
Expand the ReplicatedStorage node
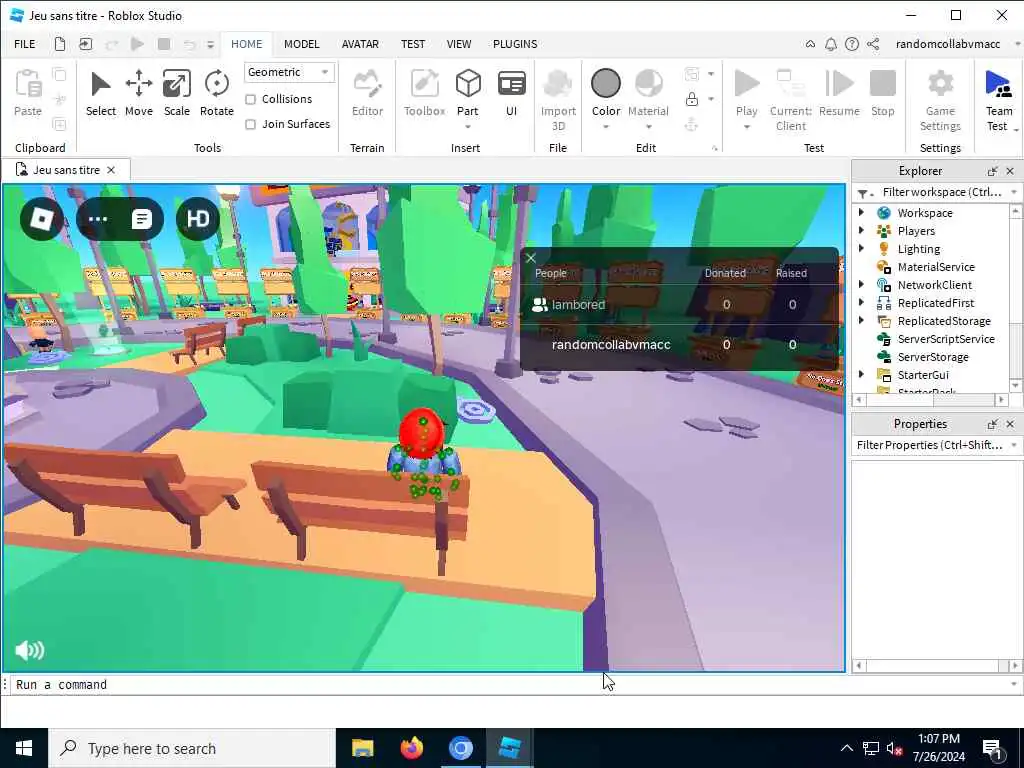click(861, 320)
